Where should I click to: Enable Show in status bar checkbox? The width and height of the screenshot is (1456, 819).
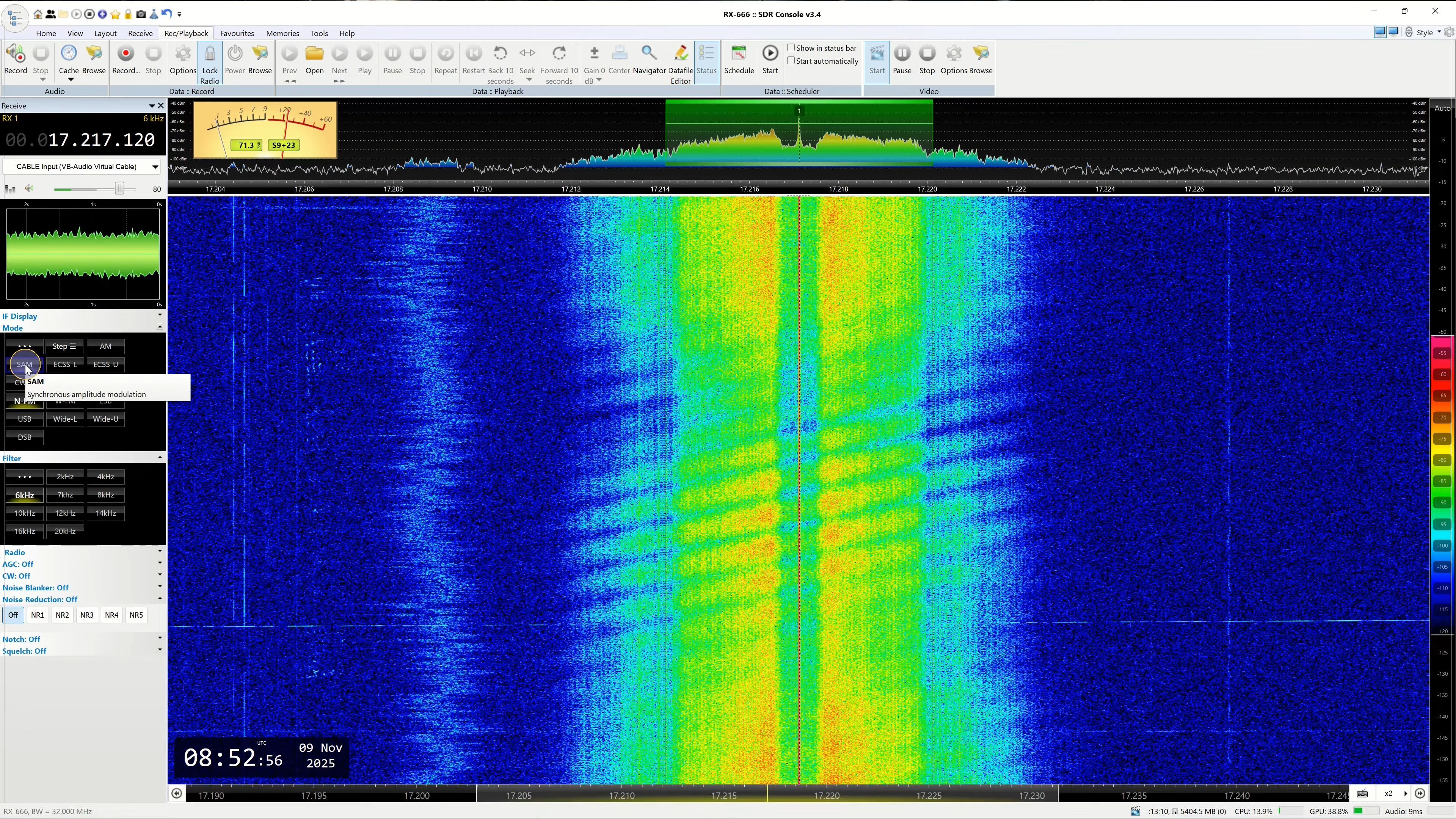click(791, 48)
